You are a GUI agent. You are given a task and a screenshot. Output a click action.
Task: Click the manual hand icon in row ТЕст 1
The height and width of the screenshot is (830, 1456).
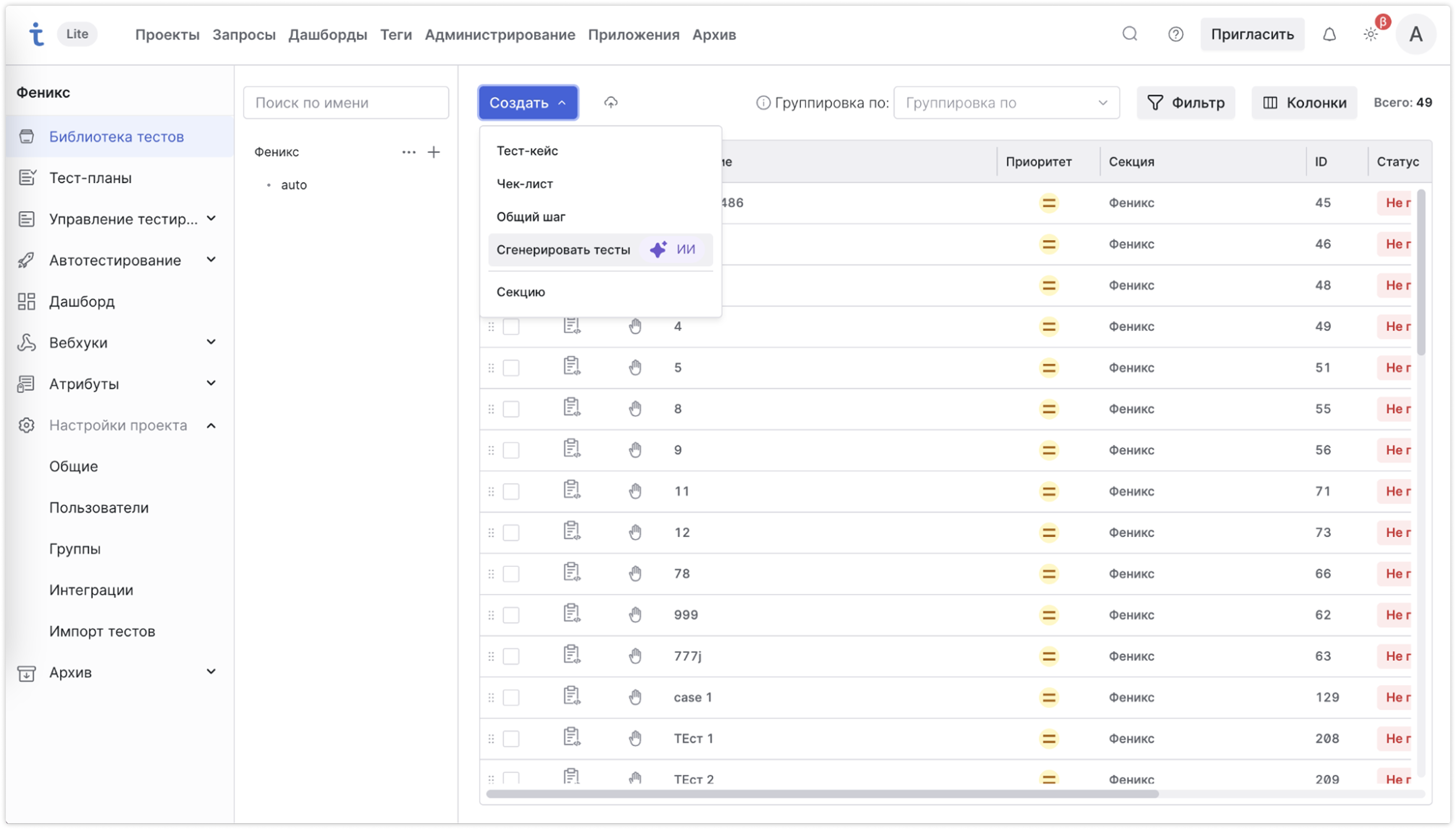(635, 739)
